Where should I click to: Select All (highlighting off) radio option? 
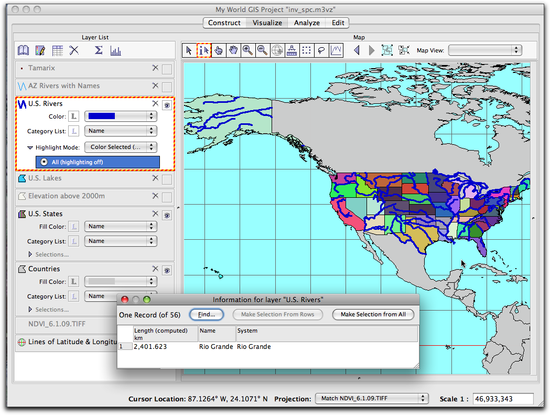click(98, 162)
